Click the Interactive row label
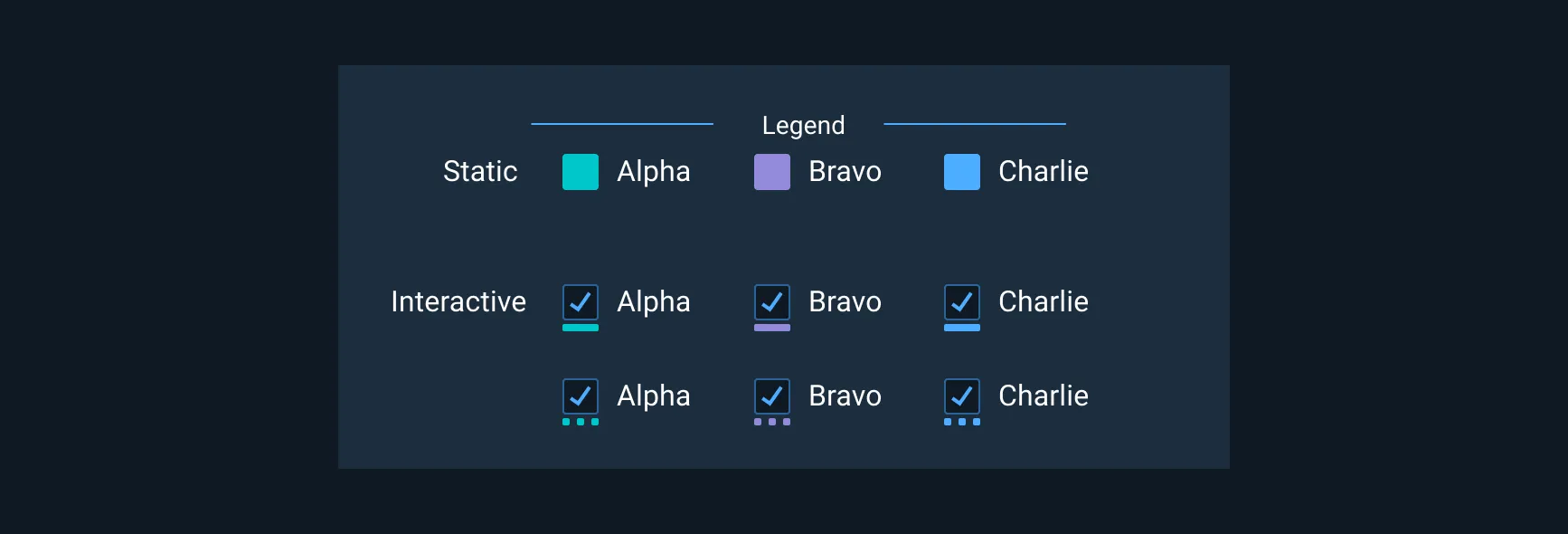Viewport: 1568px width, 534px height. [458, 302]
